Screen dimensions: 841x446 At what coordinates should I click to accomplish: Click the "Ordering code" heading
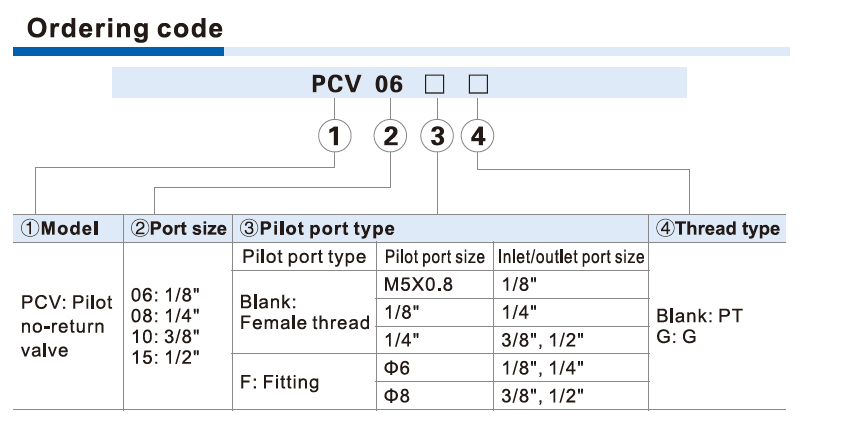tap(125, 29)
